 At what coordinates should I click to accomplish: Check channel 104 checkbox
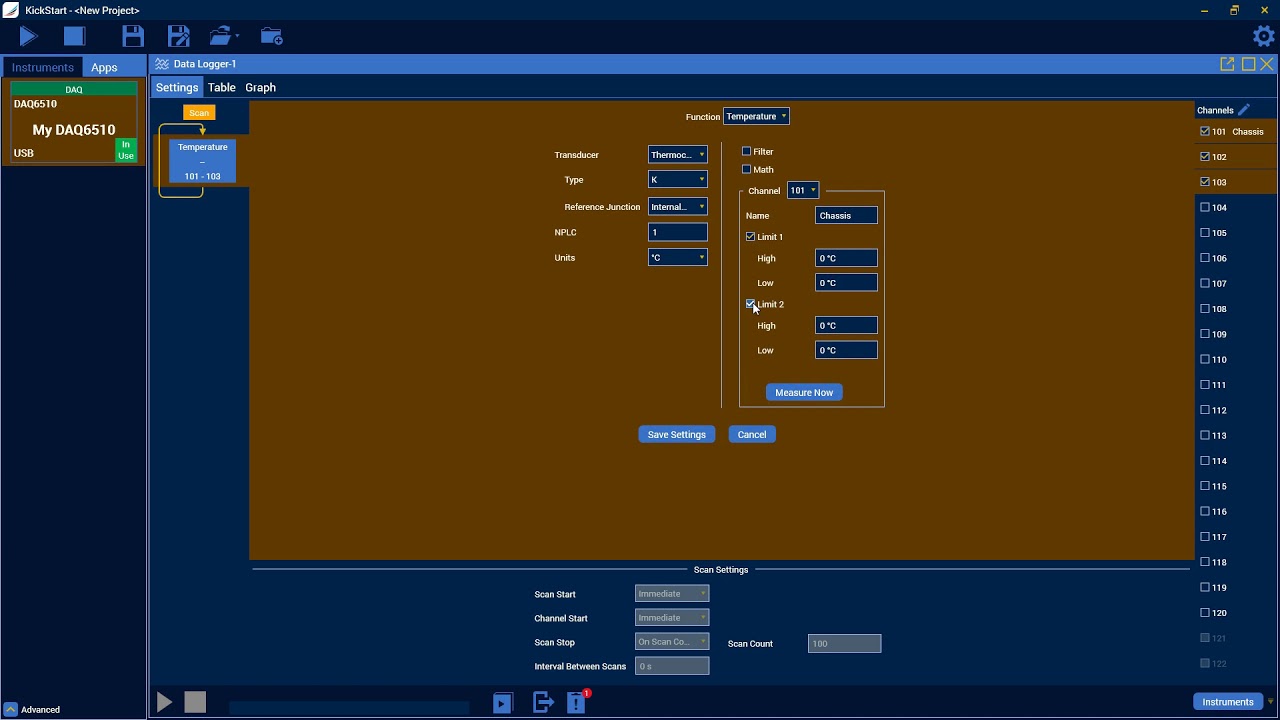(x=1205, y=207)
